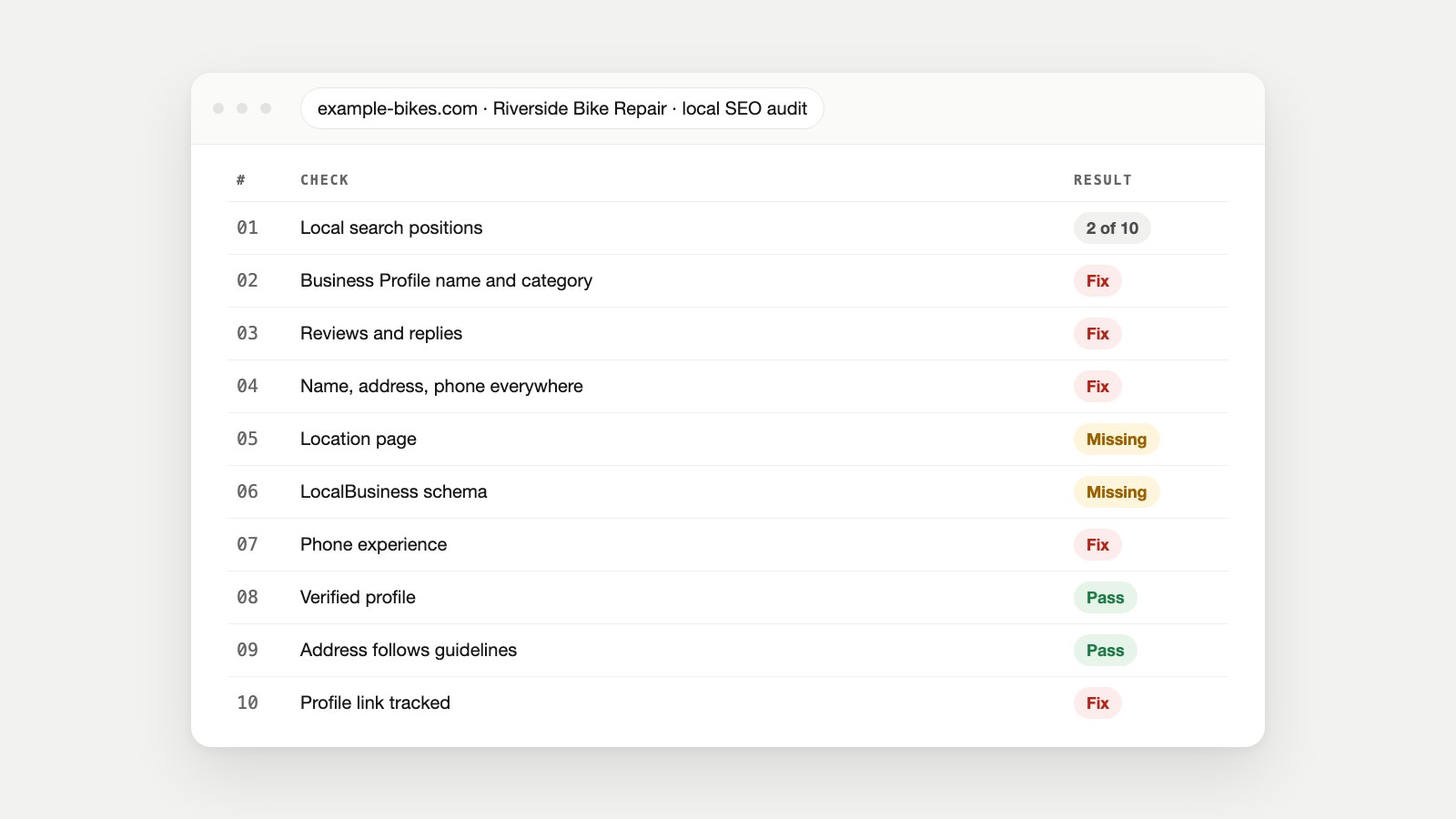Click the Missing badge for Location page
This screenshot has height=819, width=1456.
coord(1117,440)
